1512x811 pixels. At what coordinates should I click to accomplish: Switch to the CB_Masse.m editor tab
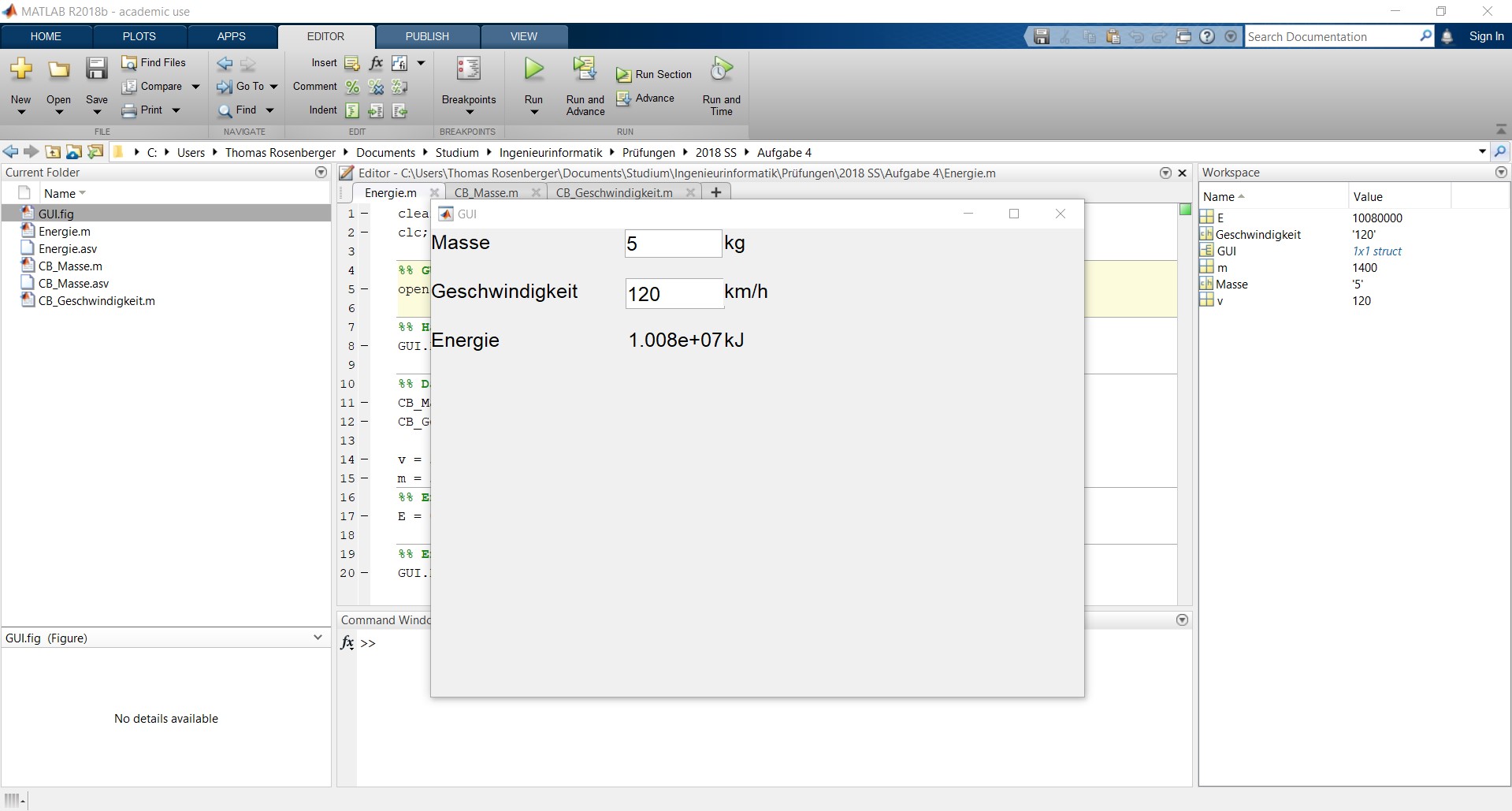[486, 193]
